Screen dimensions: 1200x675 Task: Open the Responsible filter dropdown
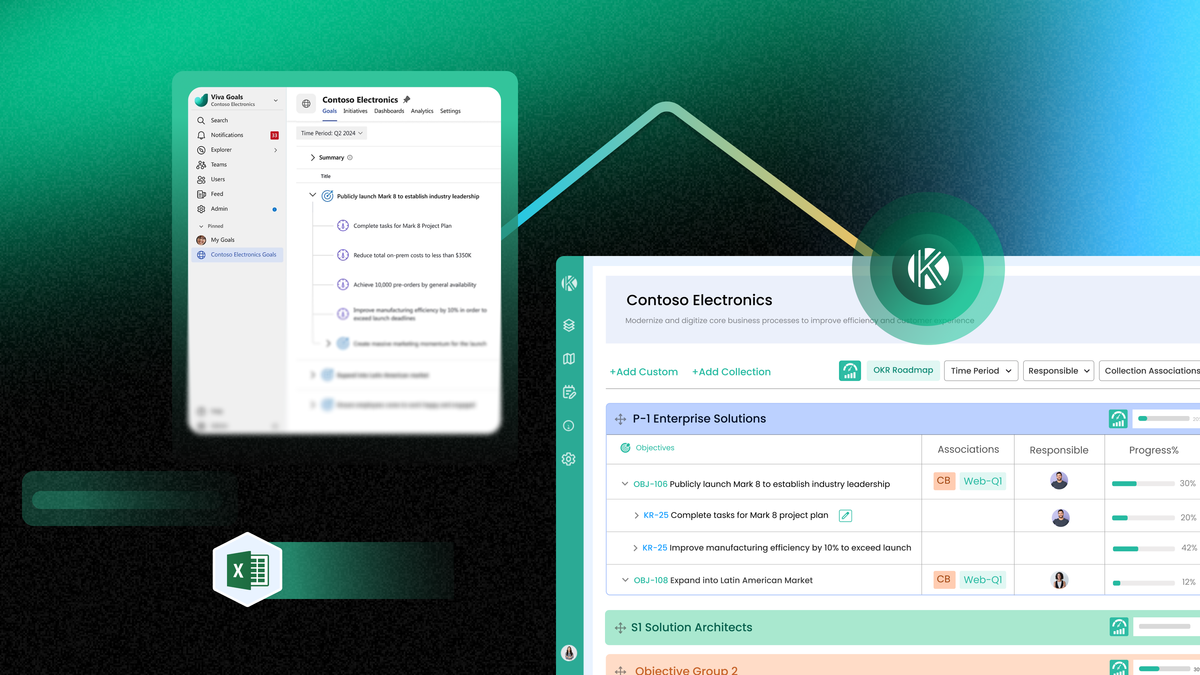[1058, 371]
